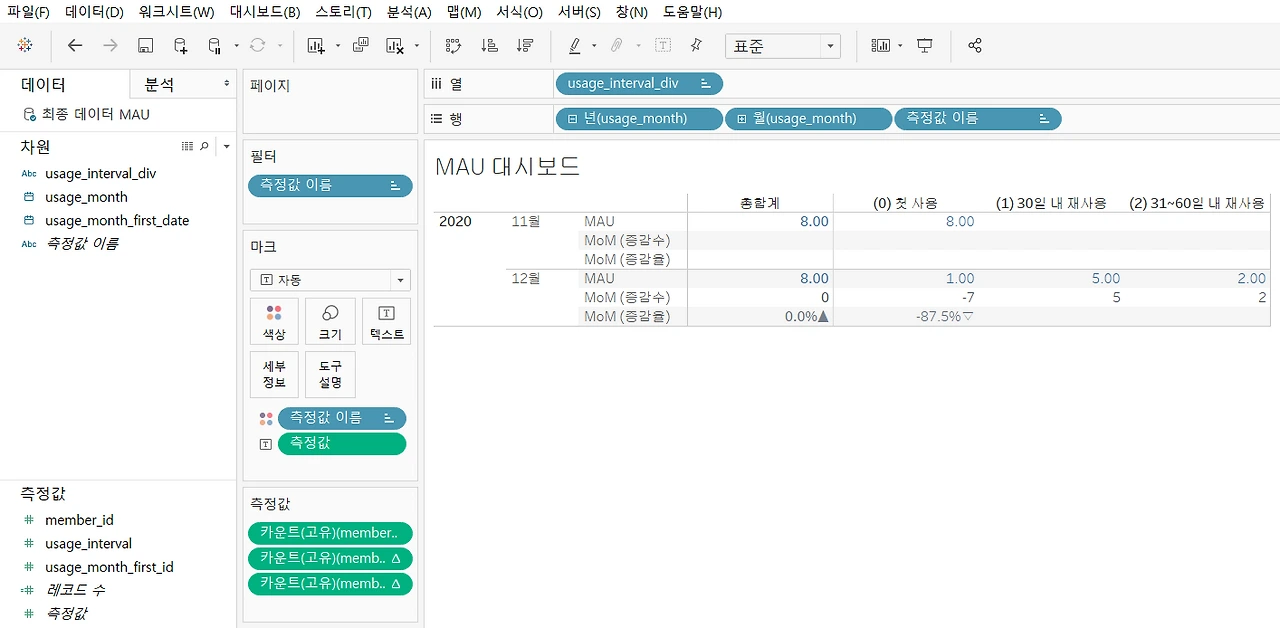Select the 레코드 수 measure field
Viewport: 1280px width, 628px height.
click(75, 590)
